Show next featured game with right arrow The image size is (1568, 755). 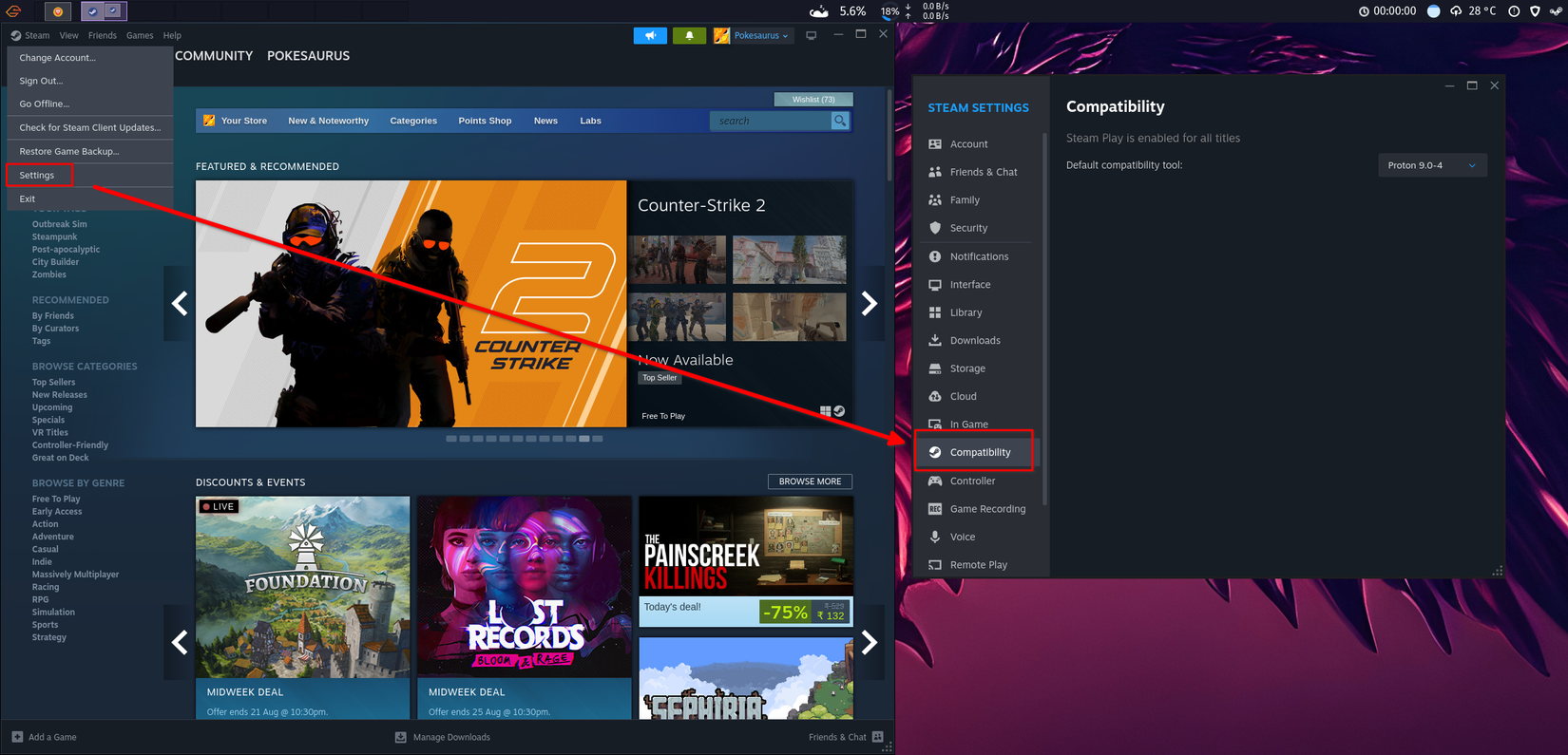point(870,304)
